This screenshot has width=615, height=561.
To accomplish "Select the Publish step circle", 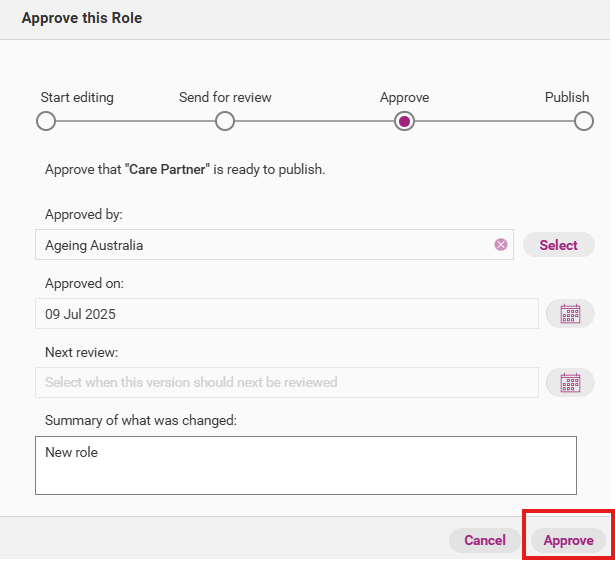I will 584,121.
